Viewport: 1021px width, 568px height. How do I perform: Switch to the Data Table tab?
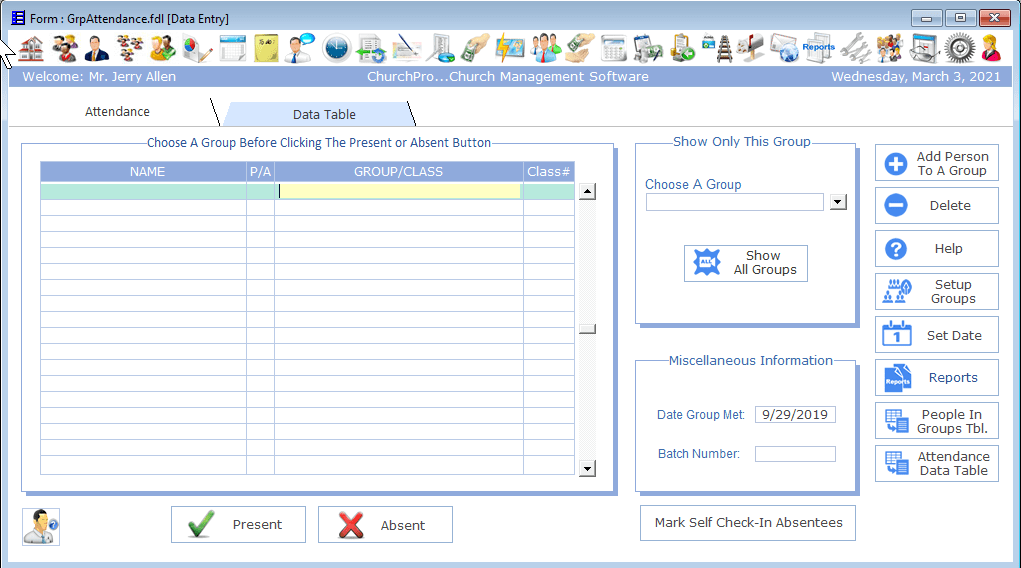point(324,114)
